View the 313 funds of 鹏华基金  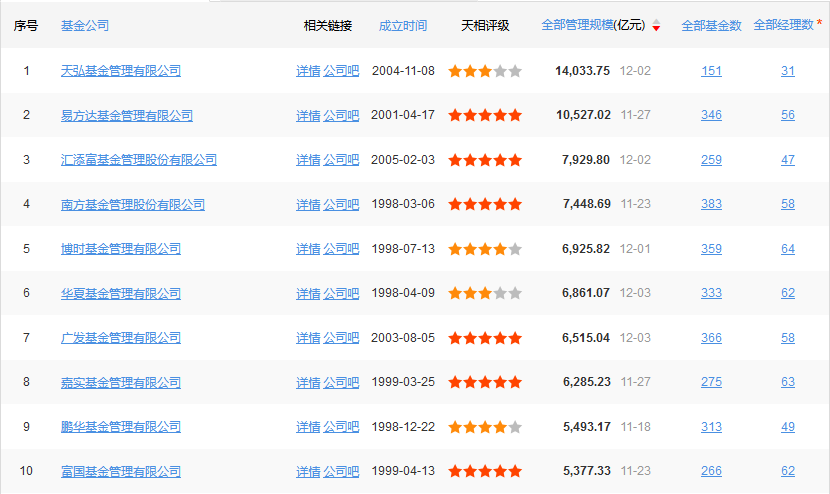tap(711, 427)
